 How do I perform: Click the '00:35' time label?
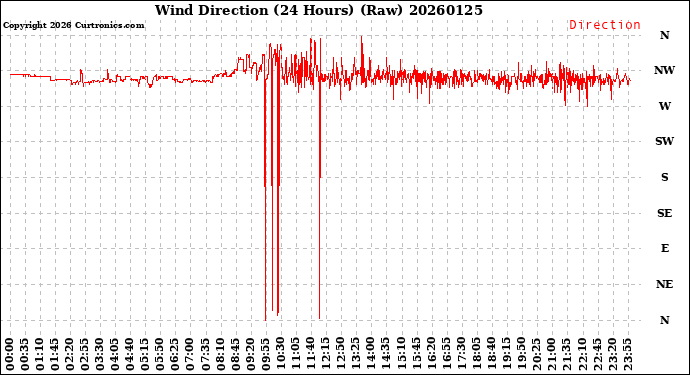point(25,354)
